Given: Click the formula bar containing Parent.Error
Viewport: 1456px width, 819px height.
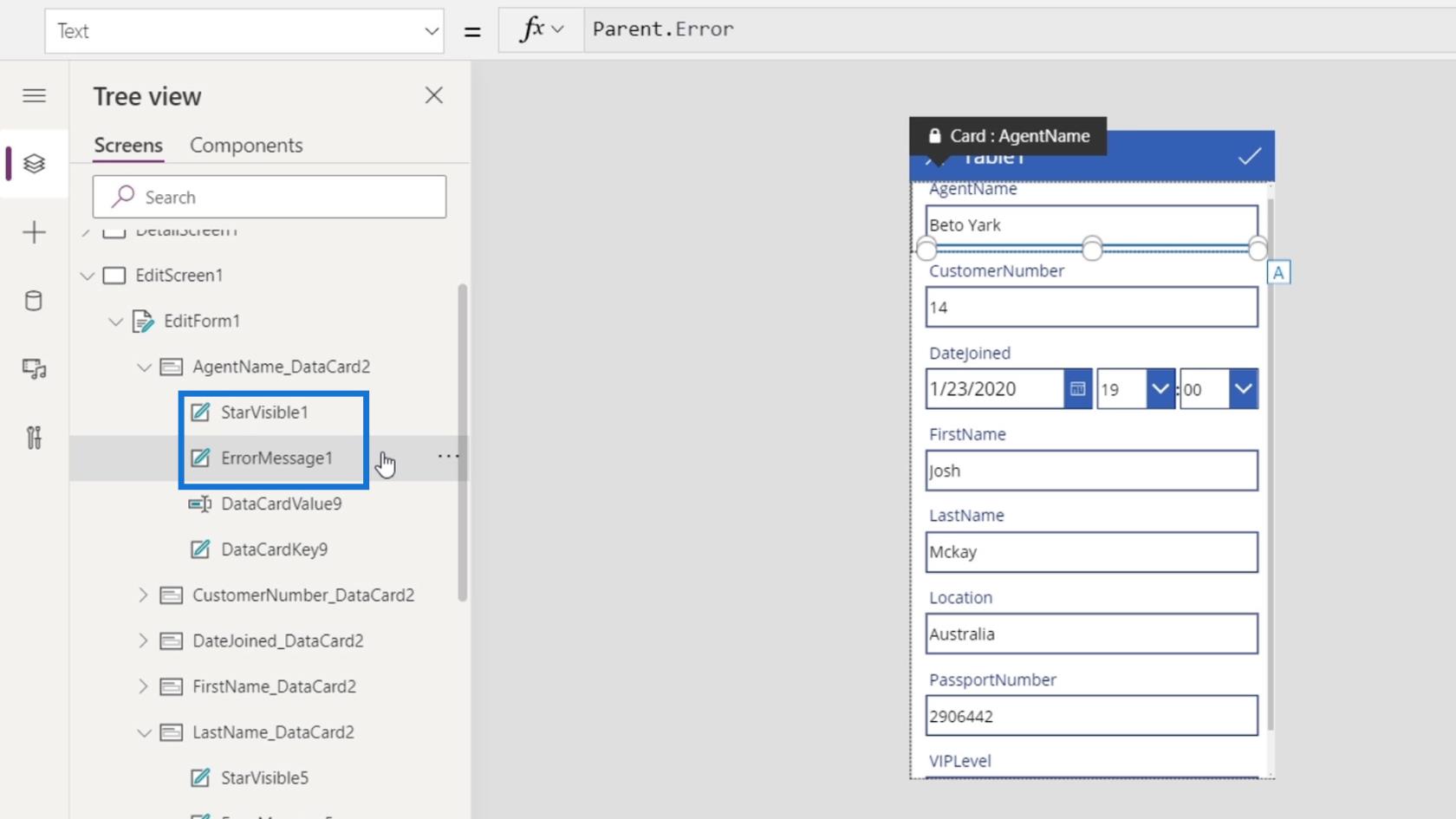Looking at the screenshot, I should point(1020,29).
